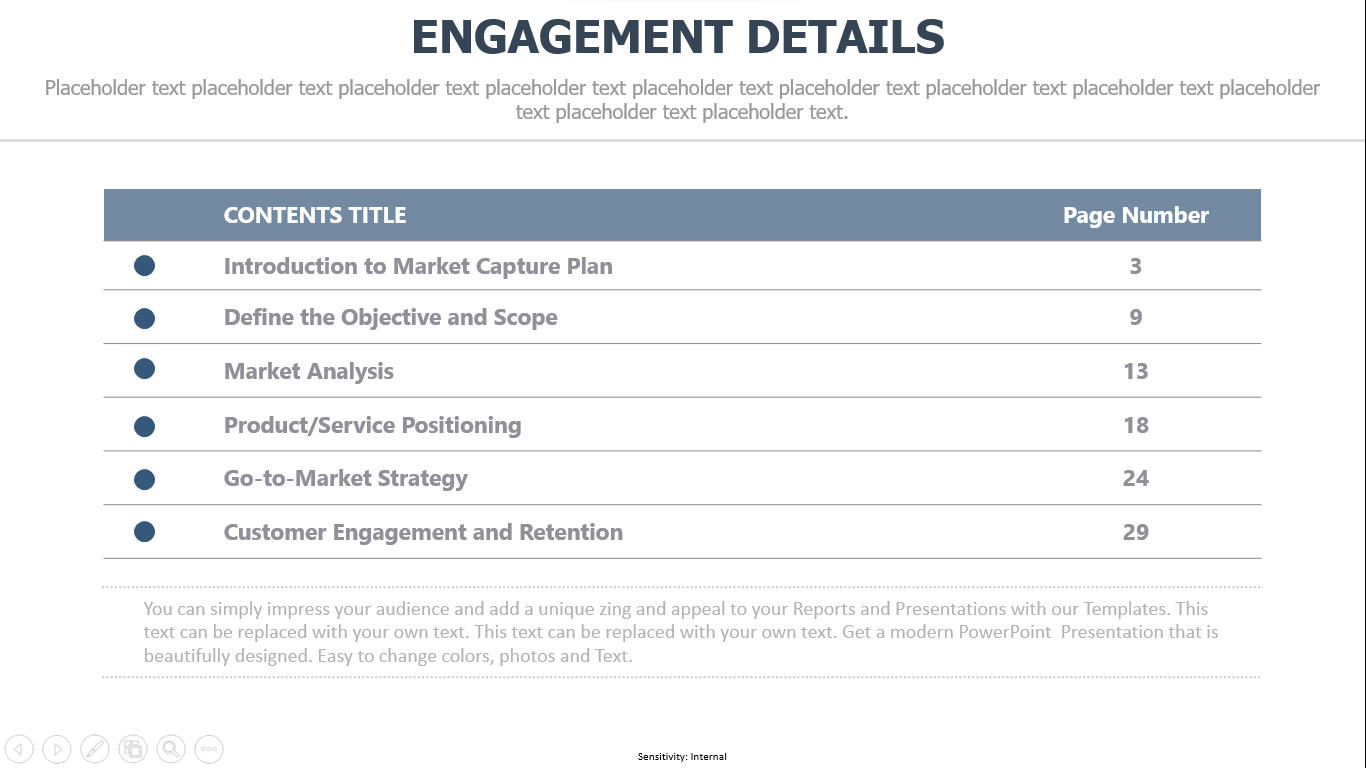Click bullet beside Market Analysis row
The height and width of the screenshot is (768, 1366).
pyautogui.click(x=144, y=368)
